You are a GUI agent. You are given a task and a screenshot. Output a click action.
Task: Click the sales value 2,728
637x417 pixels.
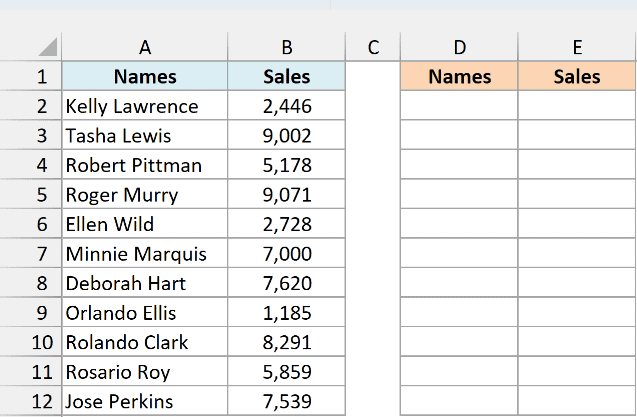[x=286, y=224]
